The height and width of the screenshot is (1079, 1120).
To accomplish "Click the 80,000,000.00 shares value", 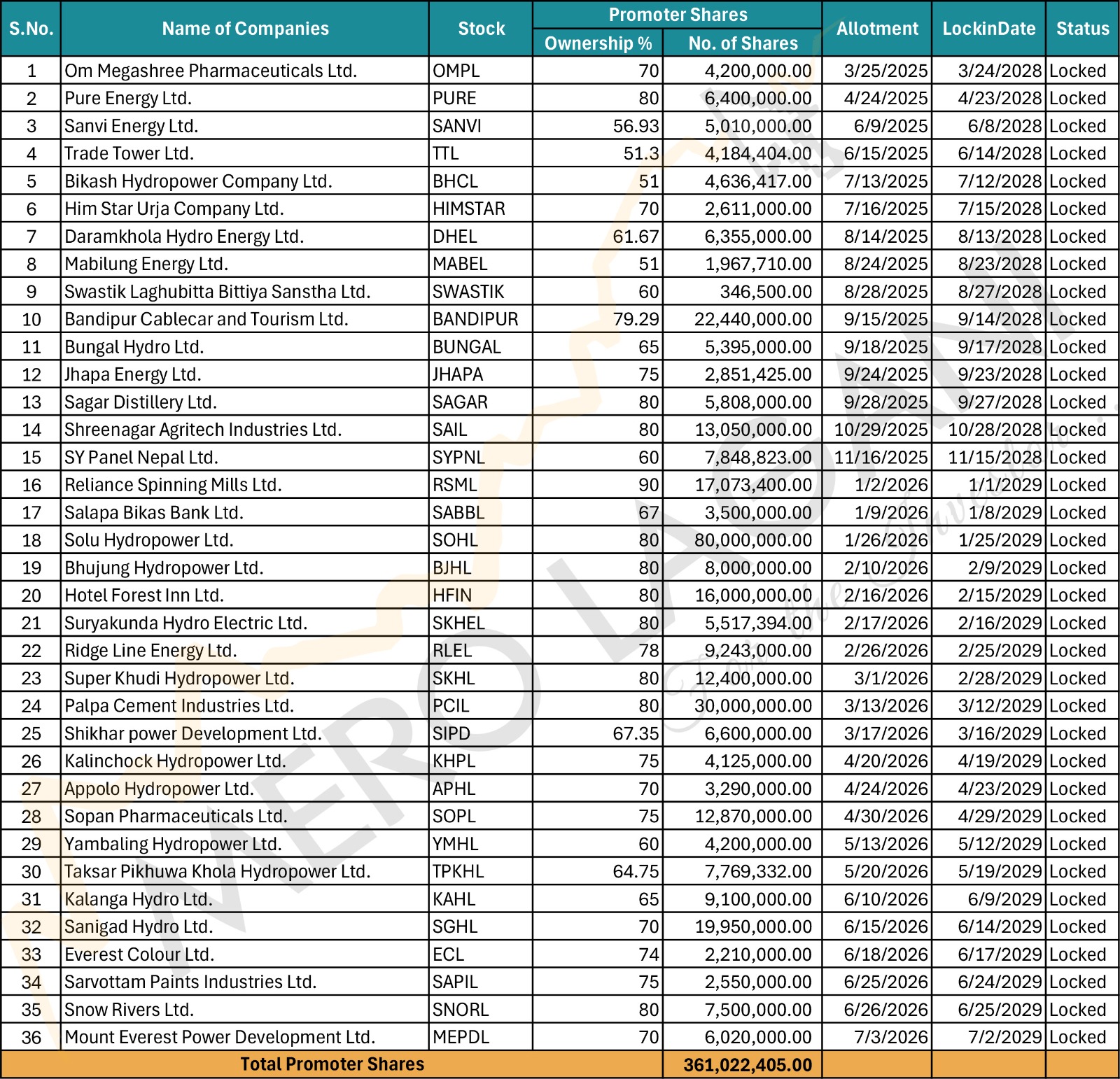I will coord(742,540).
